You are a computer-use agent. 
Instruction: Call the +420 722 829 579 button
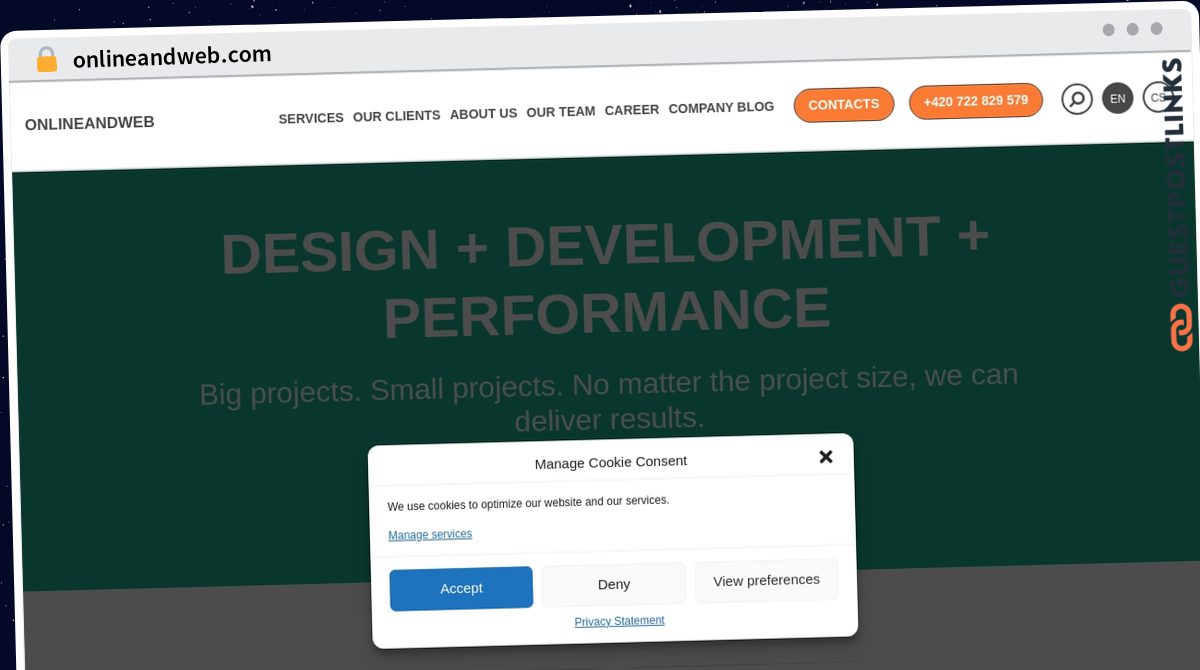point(976,101)
